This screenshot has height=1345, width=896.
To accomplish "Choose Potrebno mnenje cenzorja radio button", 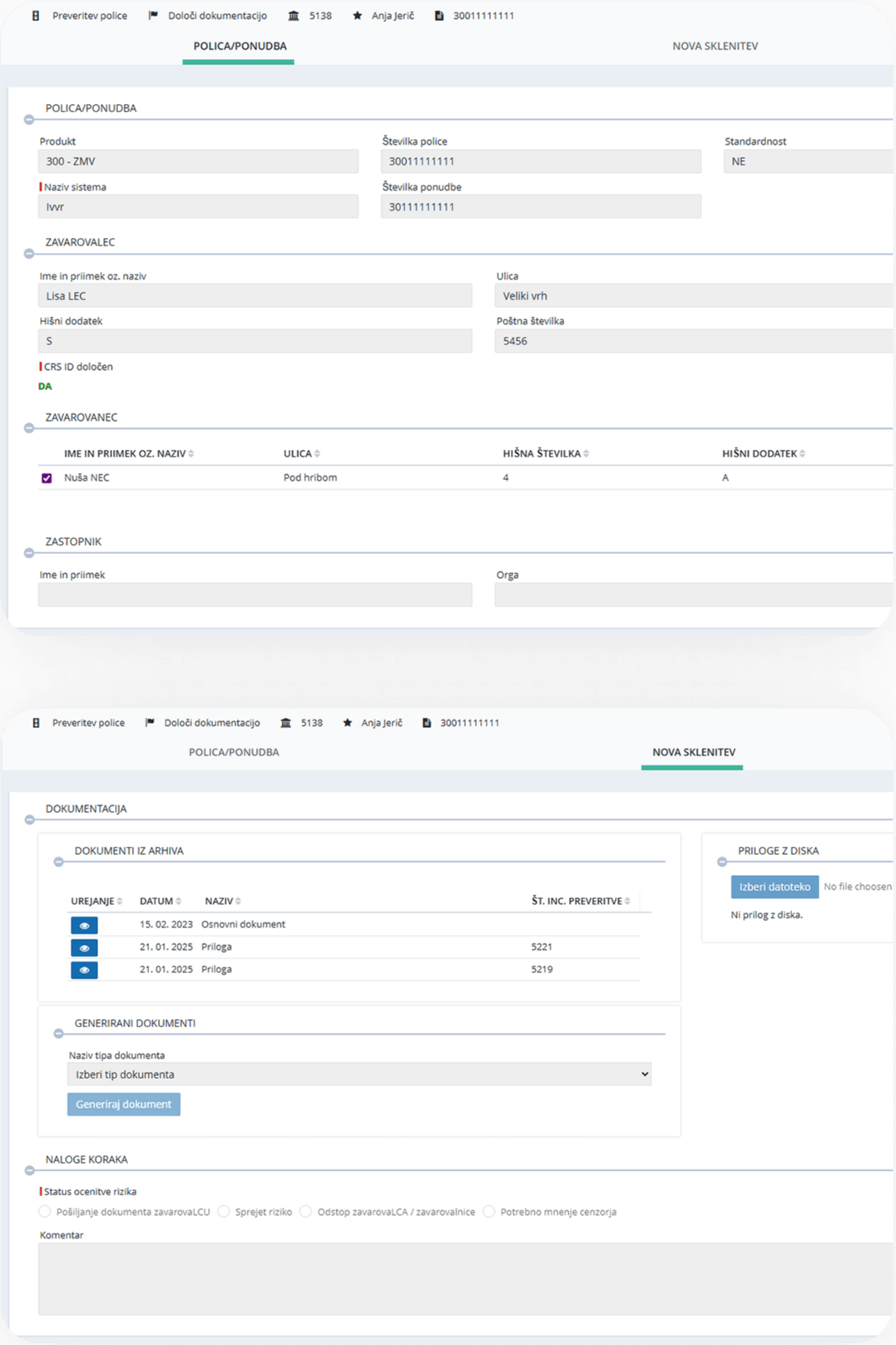I will coord(489,1212).
